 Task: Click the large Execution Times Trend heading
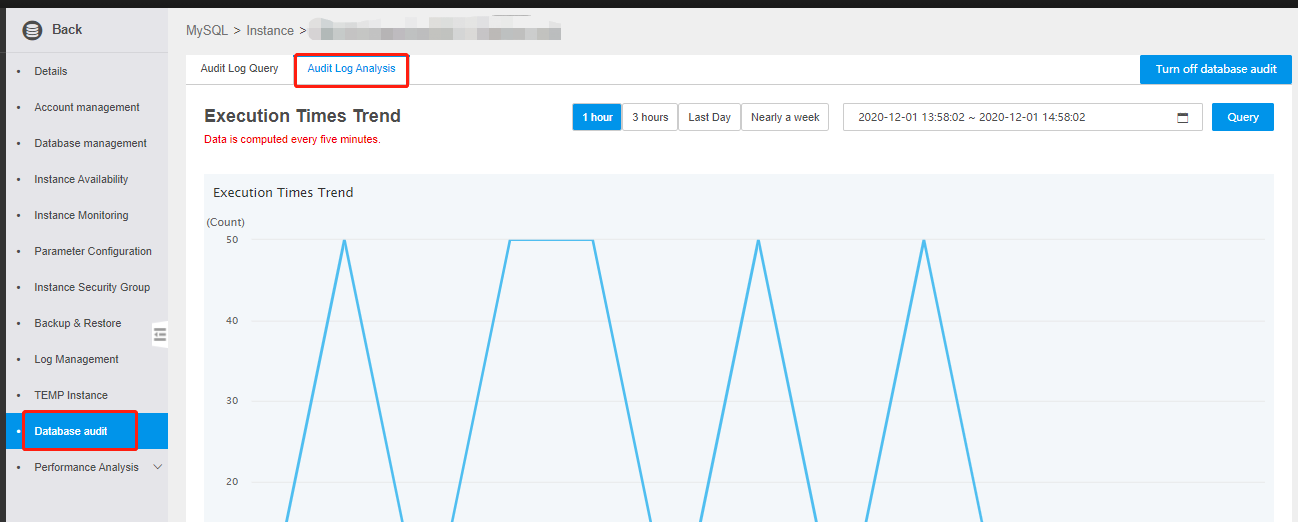(302, 116)
